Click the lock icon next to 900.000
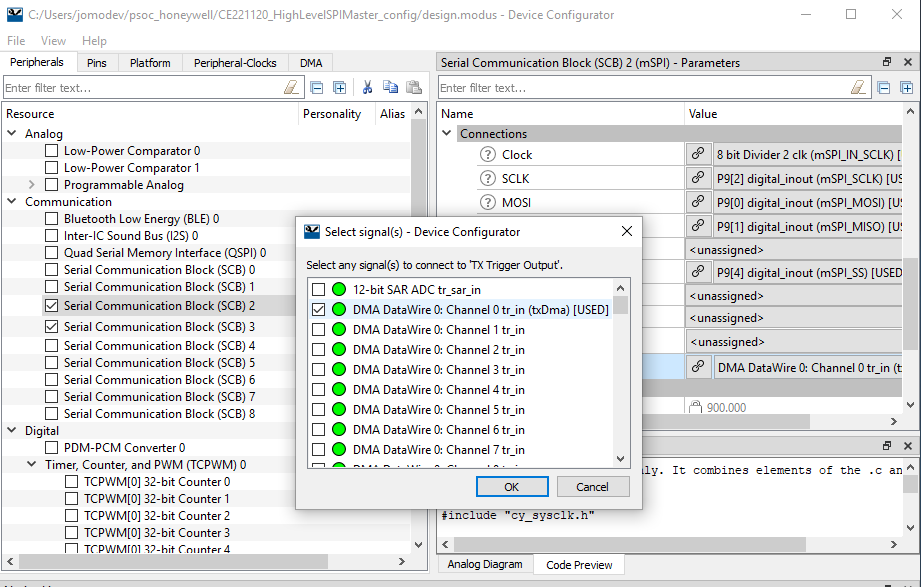921x587 pixels. coord(695,407)
